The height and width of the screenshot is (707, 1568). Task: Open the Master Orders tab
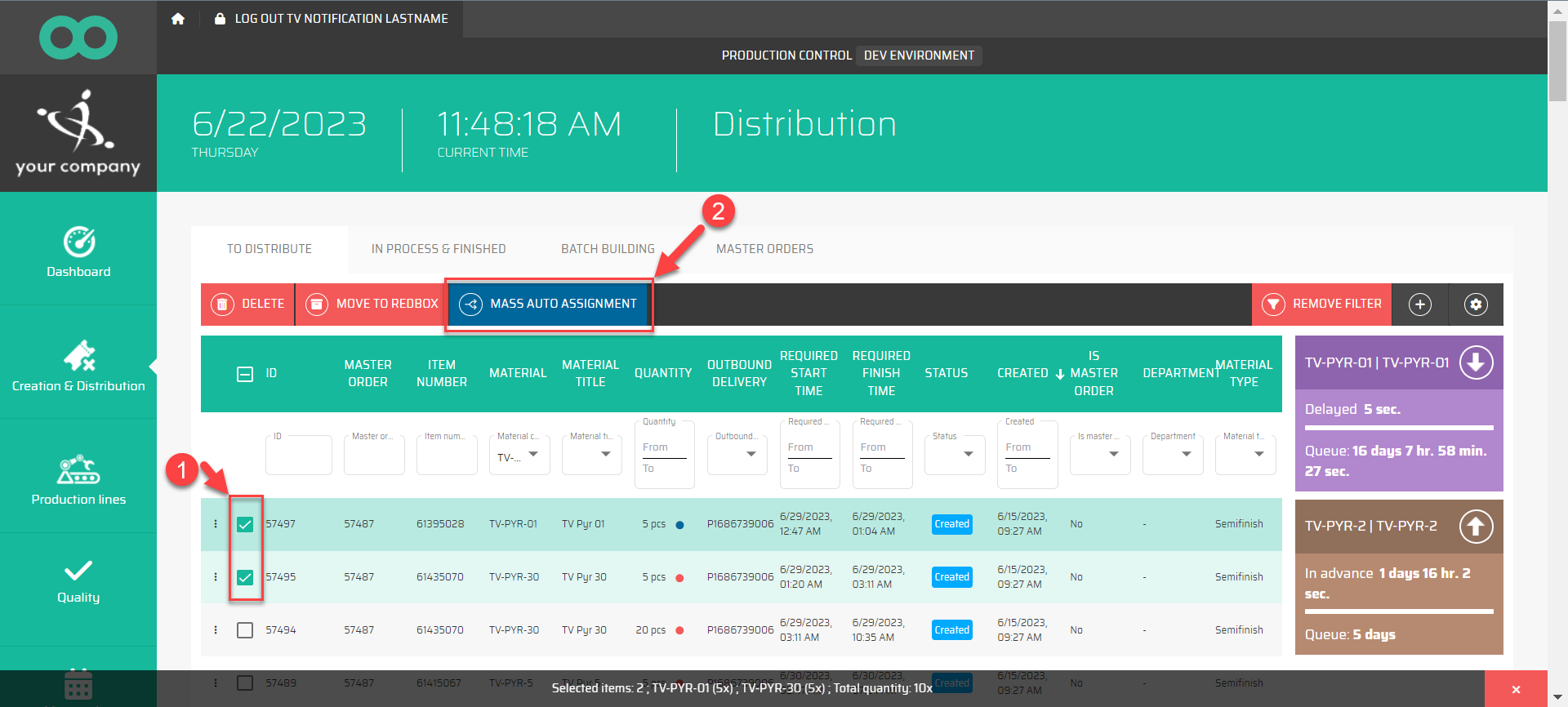coord(764,249)
